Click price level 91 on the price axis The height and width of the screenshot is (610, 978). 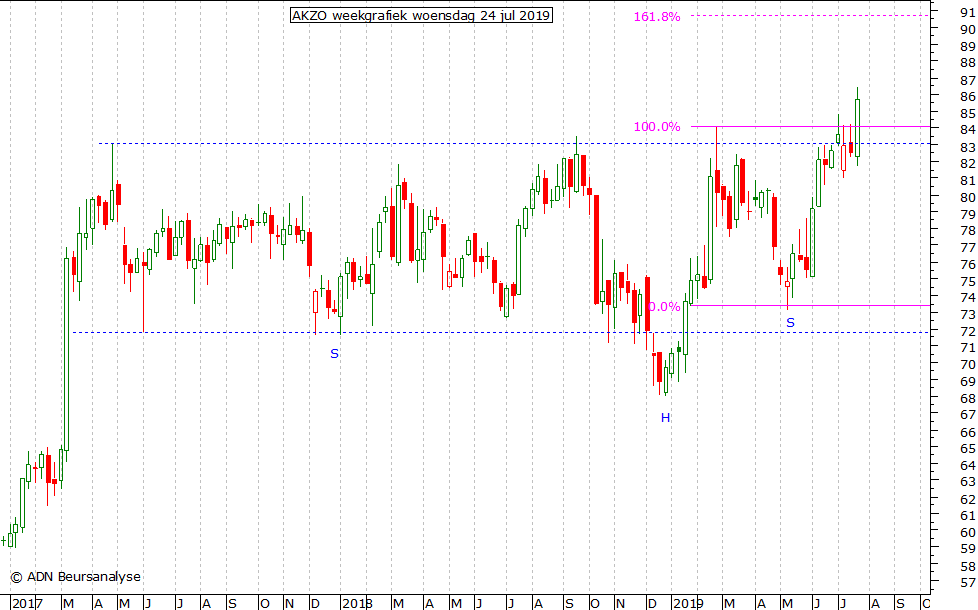coord(968,12)
